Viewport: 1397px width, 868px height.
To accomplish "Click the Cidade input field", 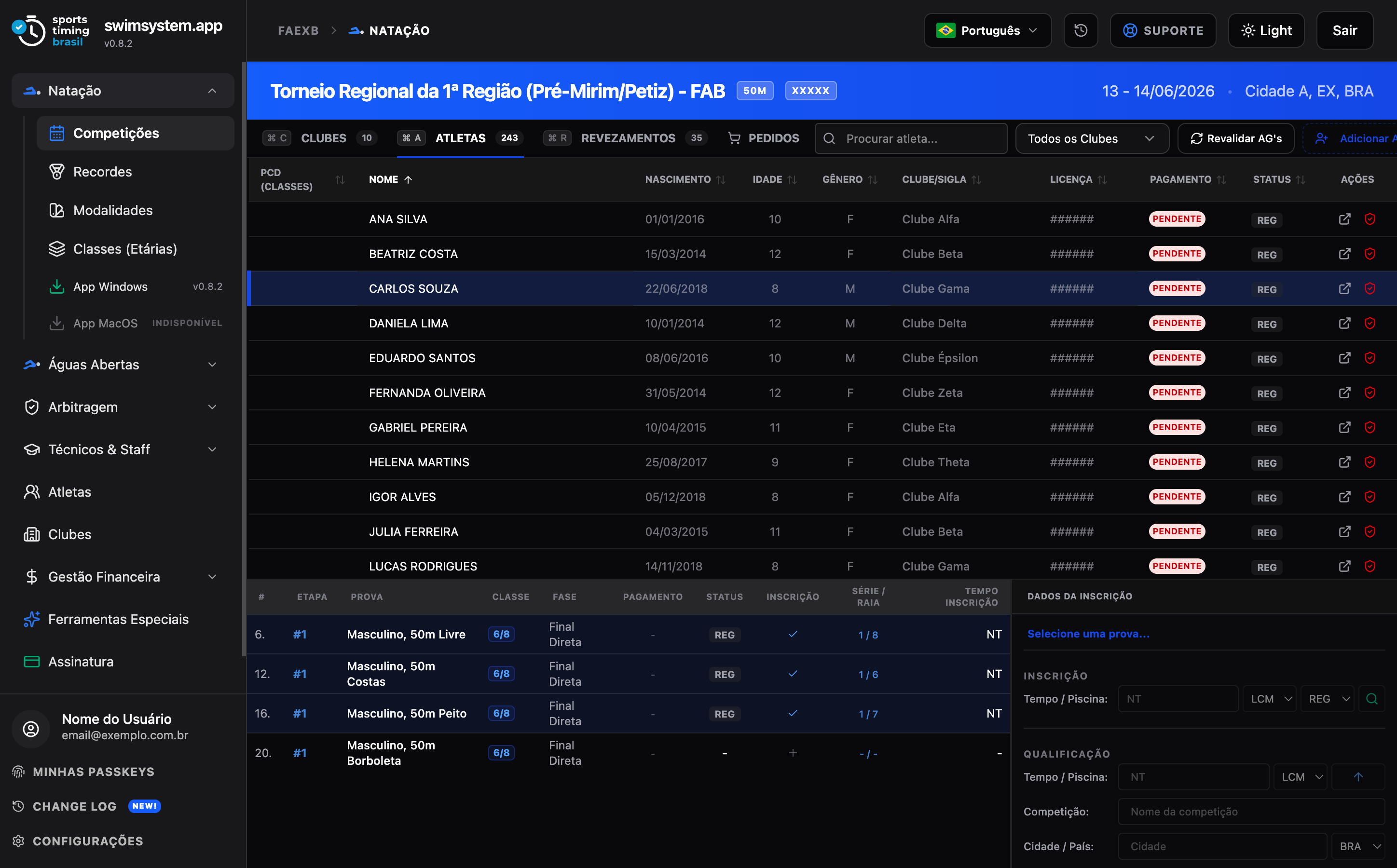I will click(1222, 846).
